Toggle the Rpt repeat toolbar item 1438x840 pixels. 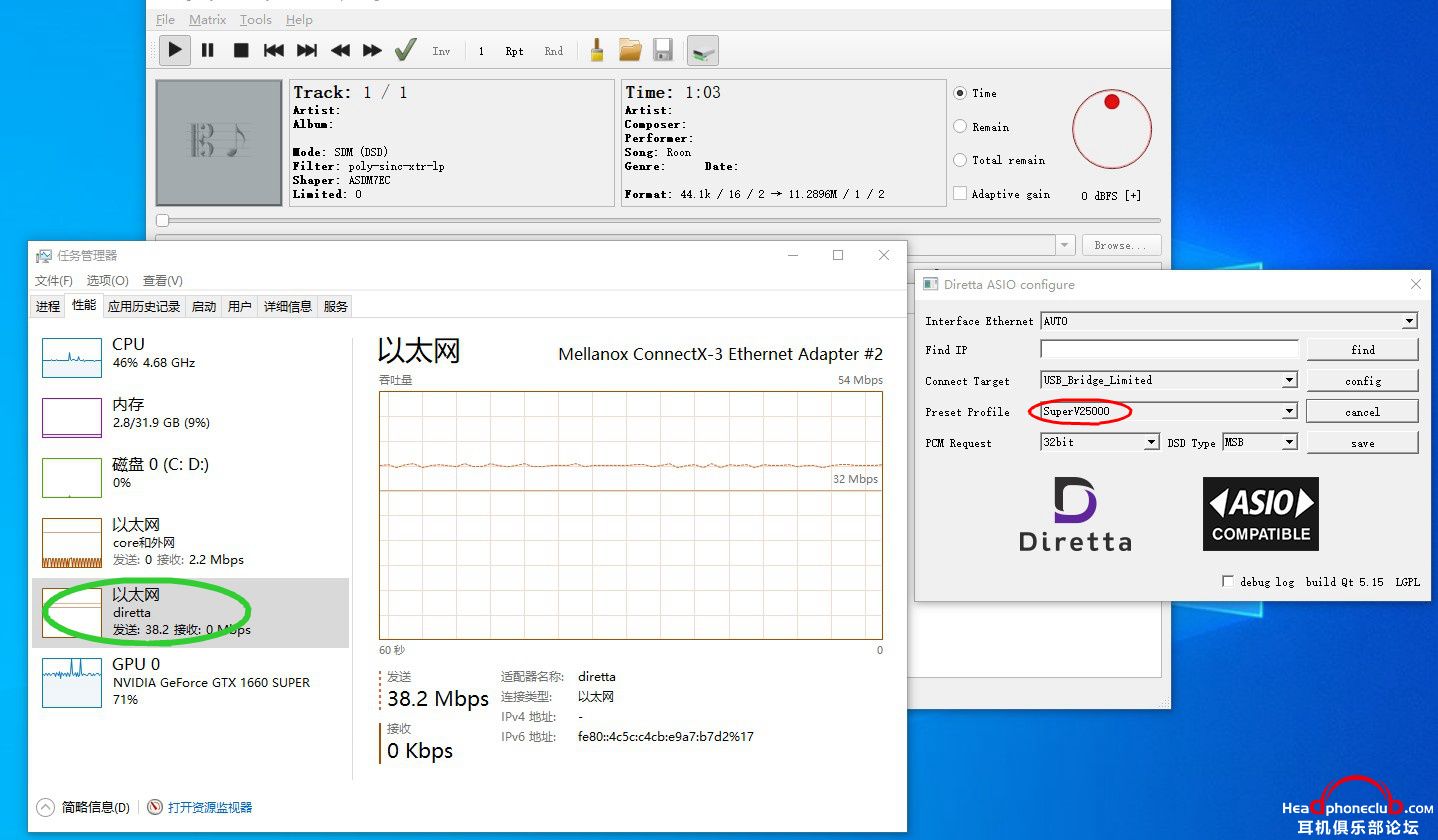tap(514, 51)
